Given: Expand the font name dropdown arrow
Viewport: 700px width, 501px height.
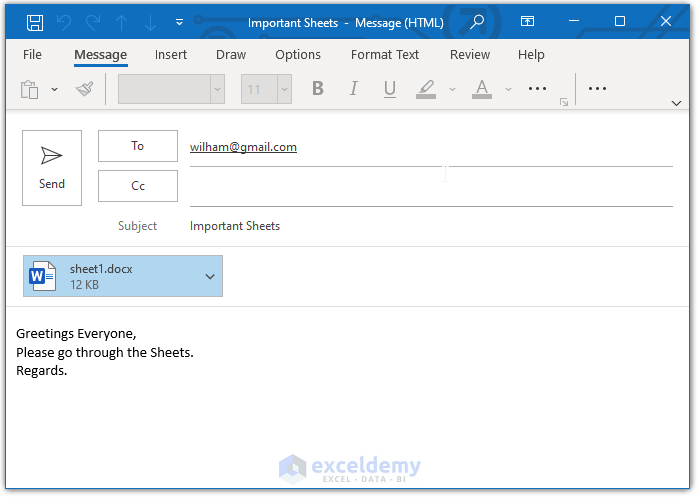Looking at the screenshot, I should pos(217,89).
